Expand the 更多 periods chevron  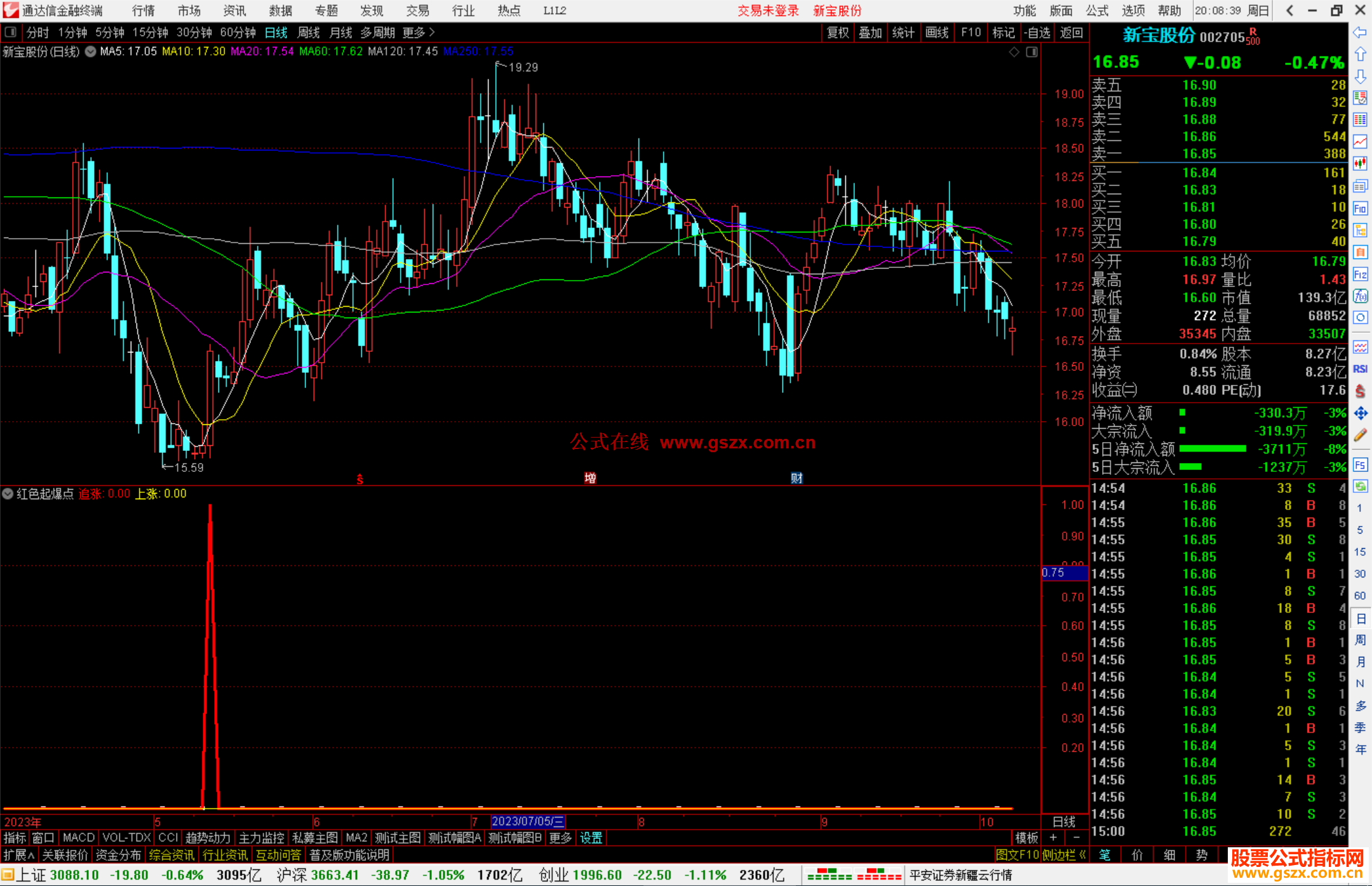pyautogui.click(x=432, y=32)
